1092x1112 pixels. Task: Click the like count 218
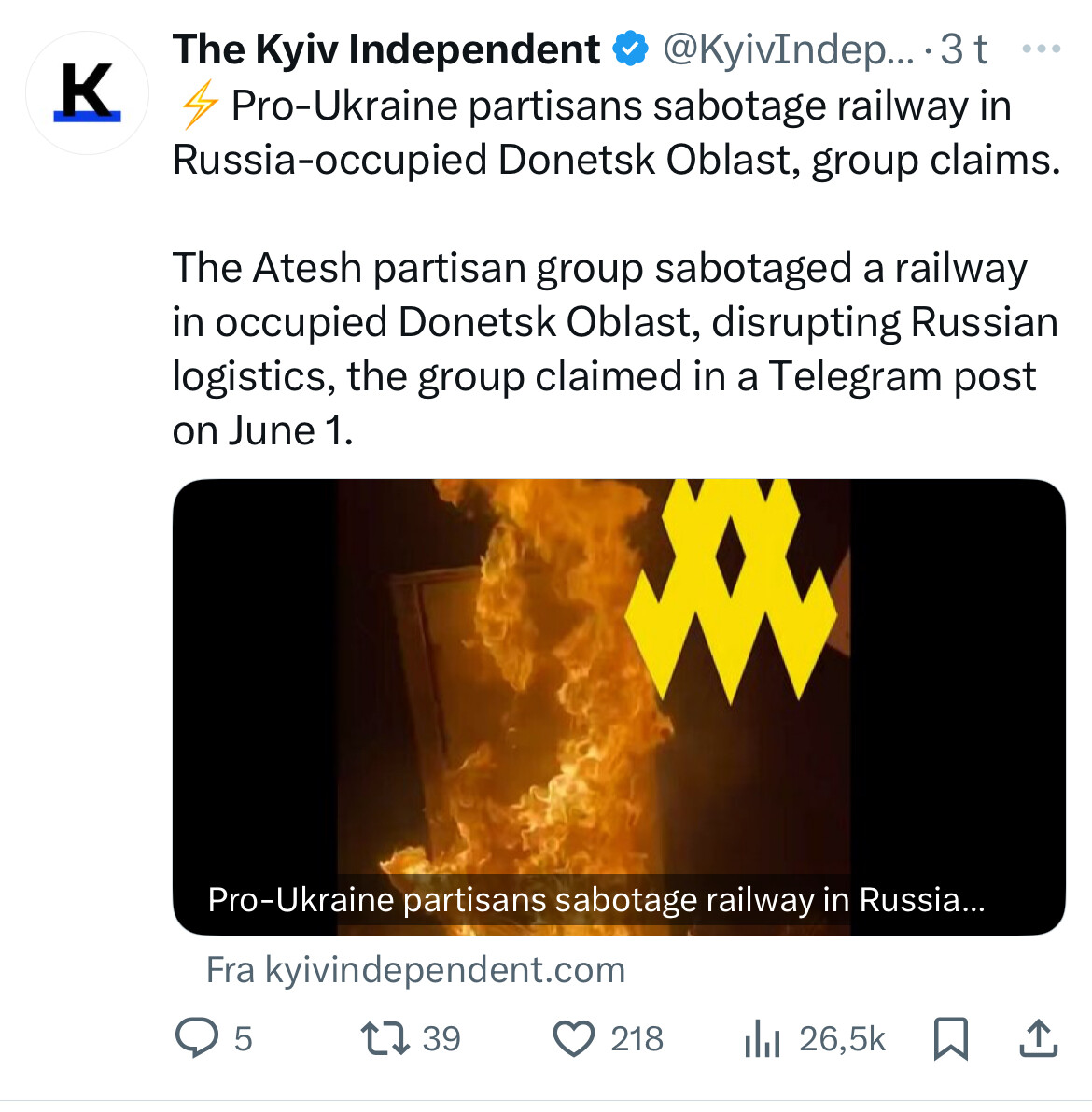pos(637,1039)
